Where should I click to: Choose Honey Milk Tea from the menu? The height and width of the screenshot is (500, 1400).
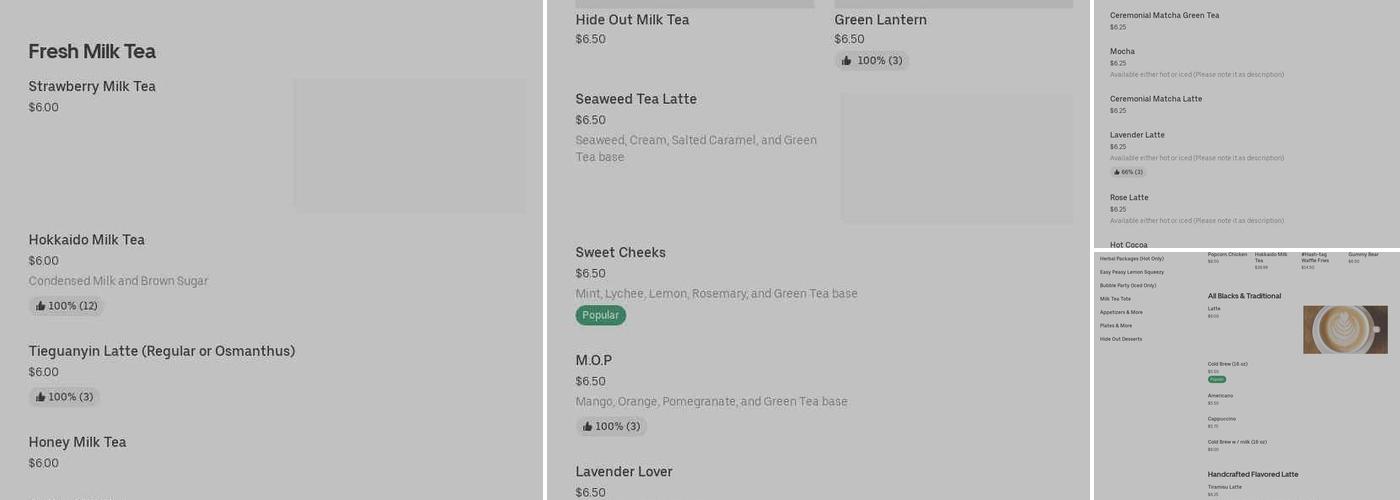pos(77,442)
